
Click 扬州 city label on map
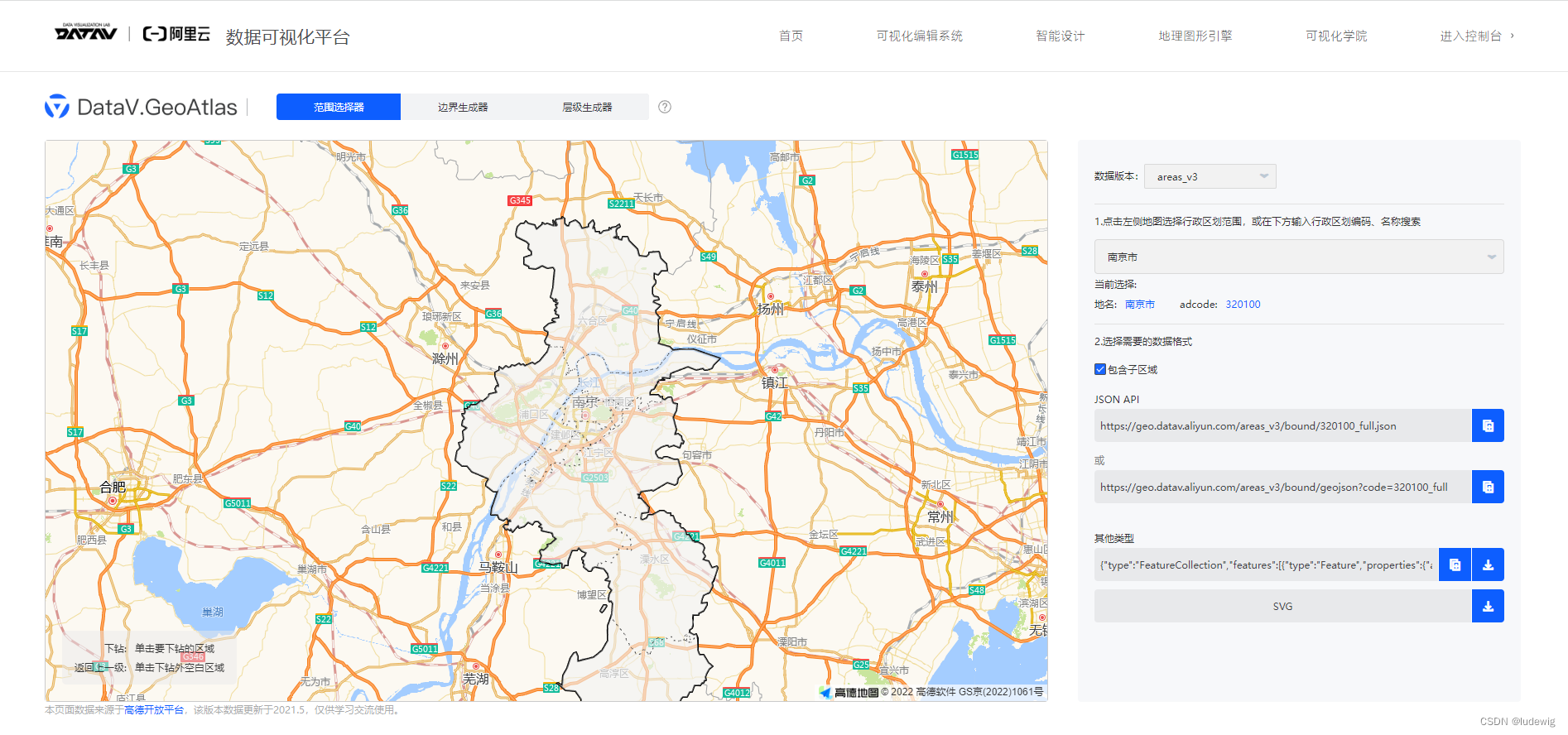(770, 309)
